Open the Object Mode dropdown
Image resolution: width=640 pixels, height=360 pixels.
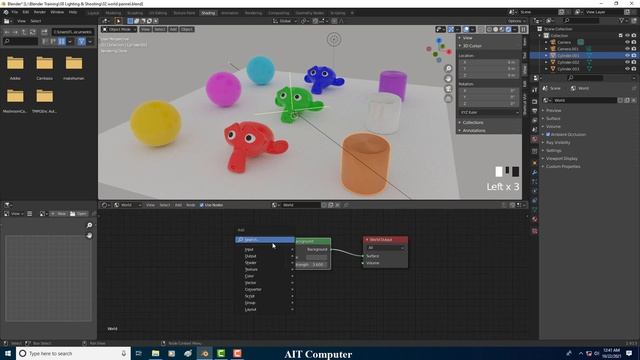[119, 29]
